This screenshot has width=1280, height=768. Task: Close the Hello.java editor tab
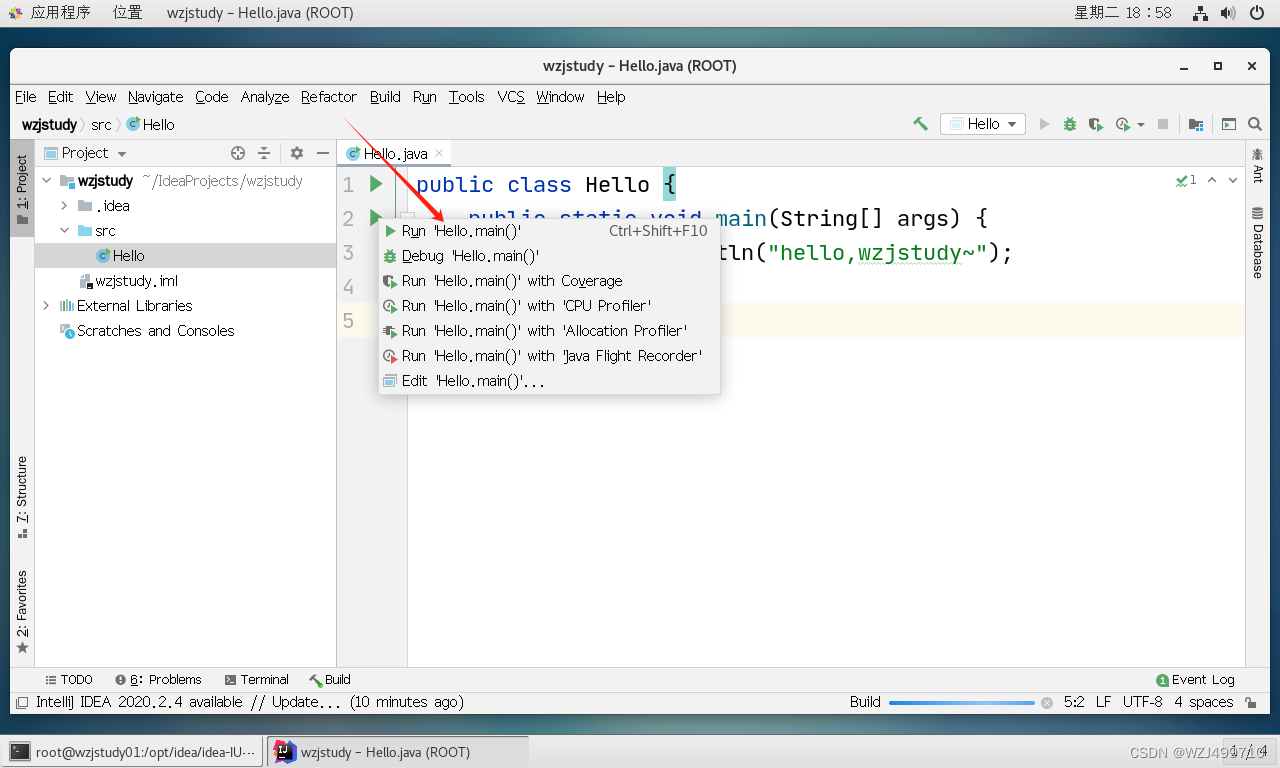click(439, 153)
